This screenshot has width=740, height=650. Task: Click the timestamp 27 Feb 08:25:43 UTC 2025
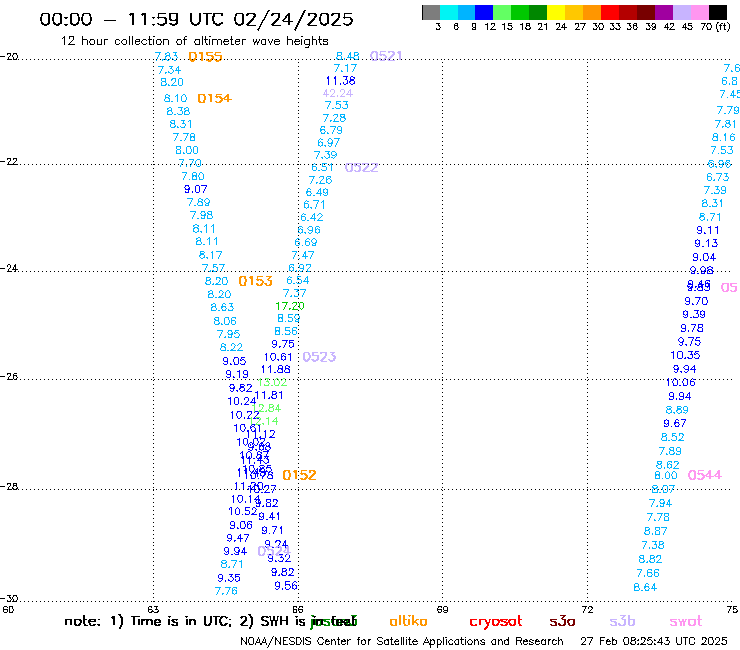click(654, 642)
